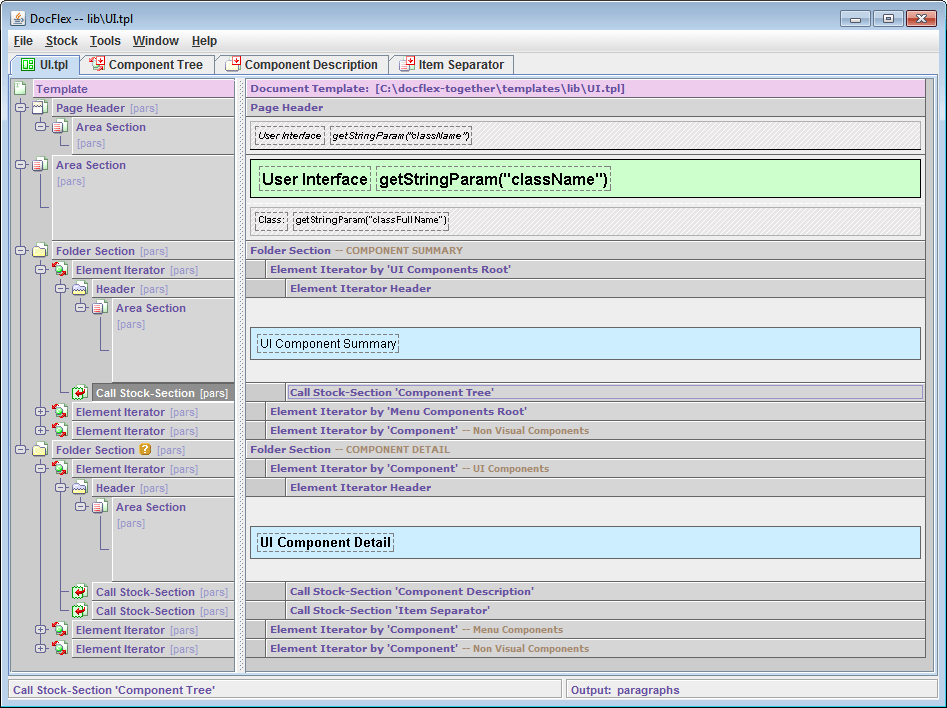The height and width of the screenshot is (708, 947).
Task: Click the getStringParam("classFullName") field
Action: point(370,220)
